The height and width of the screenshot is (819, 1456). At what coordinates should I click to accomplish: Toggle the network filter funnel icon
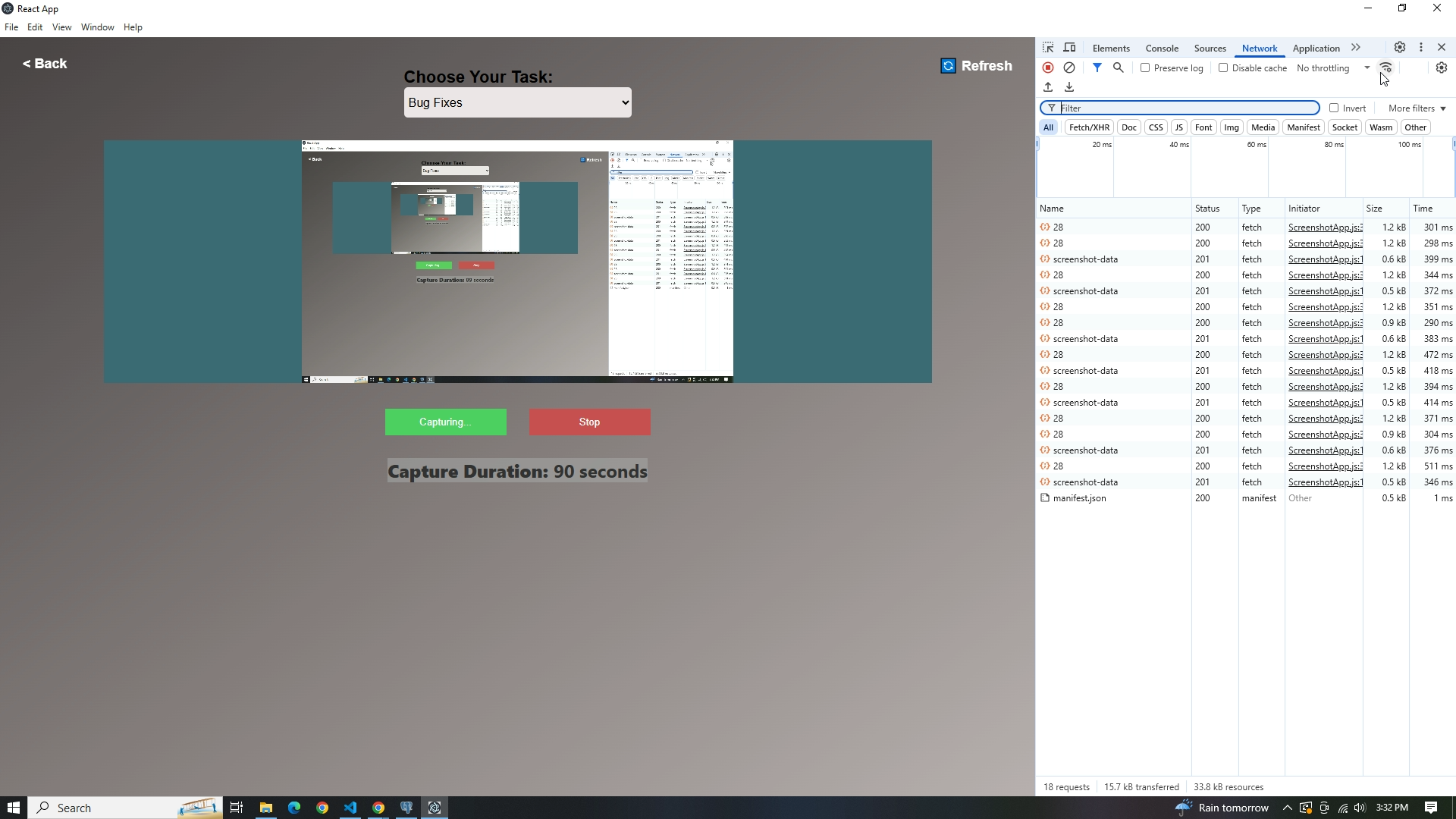click(1097, 67)
